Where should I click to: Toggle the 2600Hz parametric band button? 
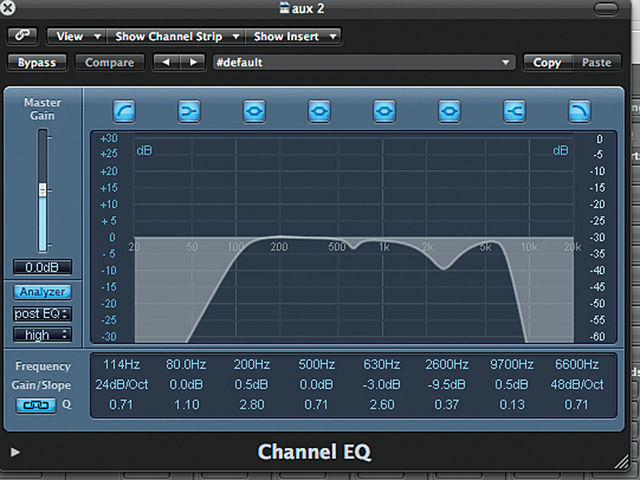[x=449, y=111]
